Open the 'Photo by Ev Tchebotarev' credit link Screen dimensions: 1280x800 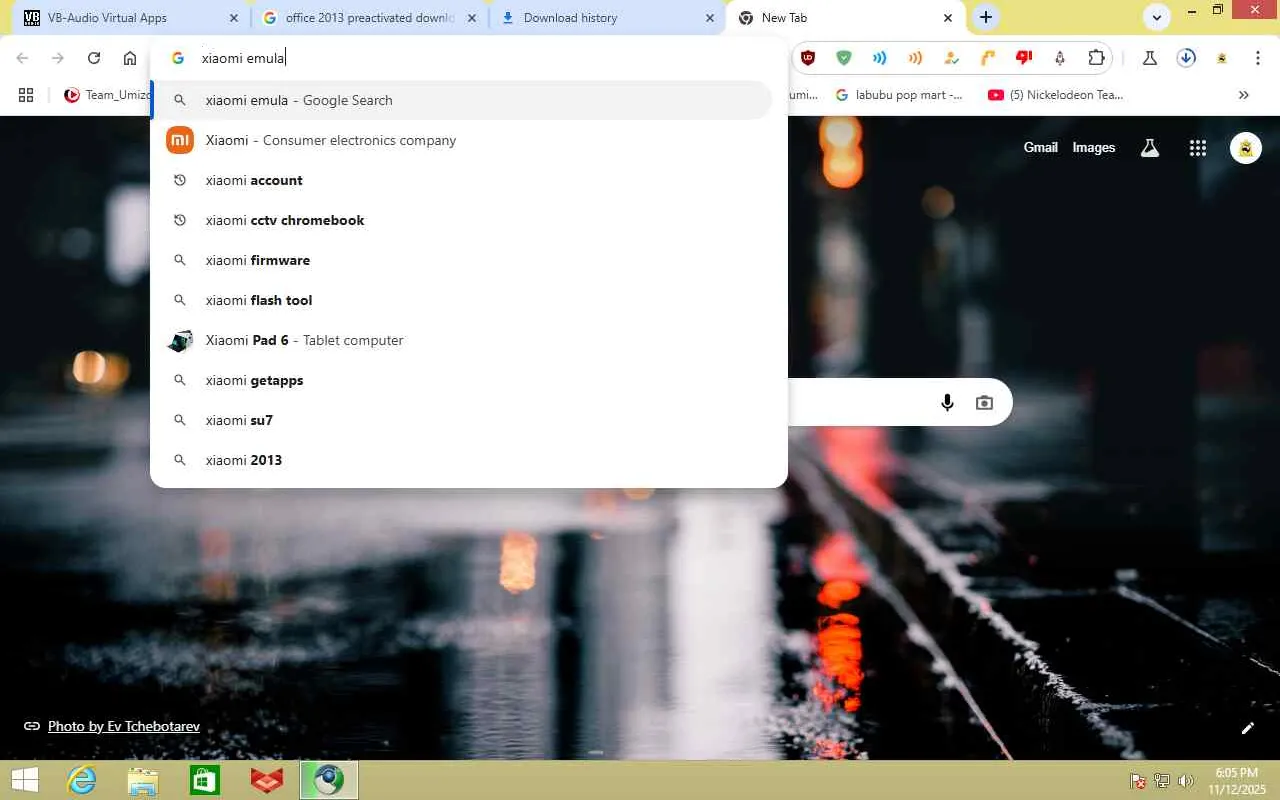(124, 726)
